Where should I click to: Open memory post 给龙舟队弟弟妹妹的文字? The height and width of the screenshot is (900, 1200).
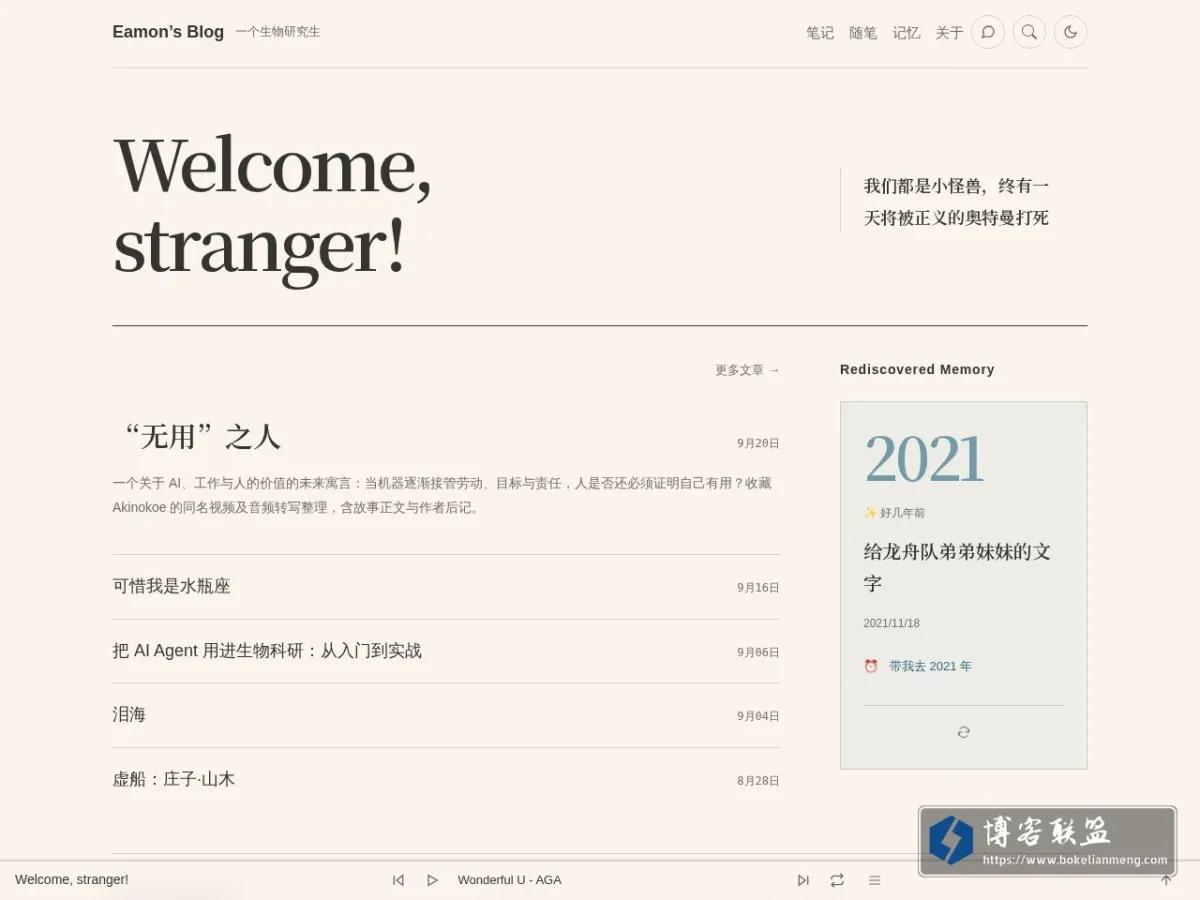[x=957, y=567]
